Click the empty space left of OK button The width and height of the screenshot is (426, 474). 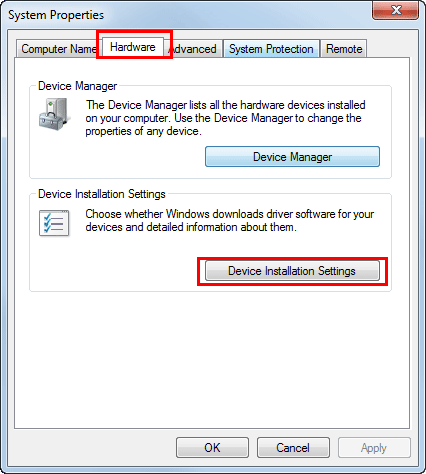tap(95, 448)
